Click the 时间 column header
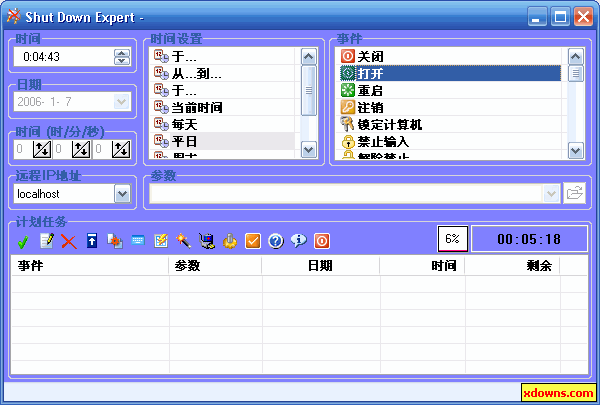The width and height of the screenshot is (600, 405). pyautogui.click(x=422, y=265)
